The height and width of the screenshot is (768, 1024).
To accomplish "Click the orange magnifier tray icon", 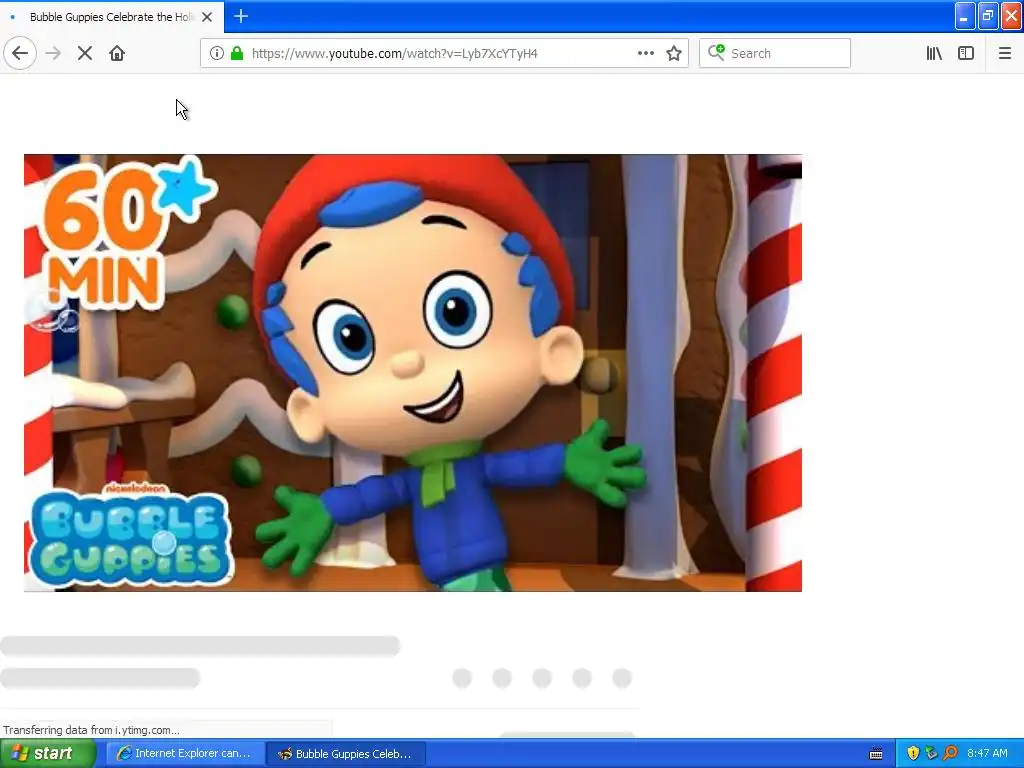I will [x=950, y=754].
